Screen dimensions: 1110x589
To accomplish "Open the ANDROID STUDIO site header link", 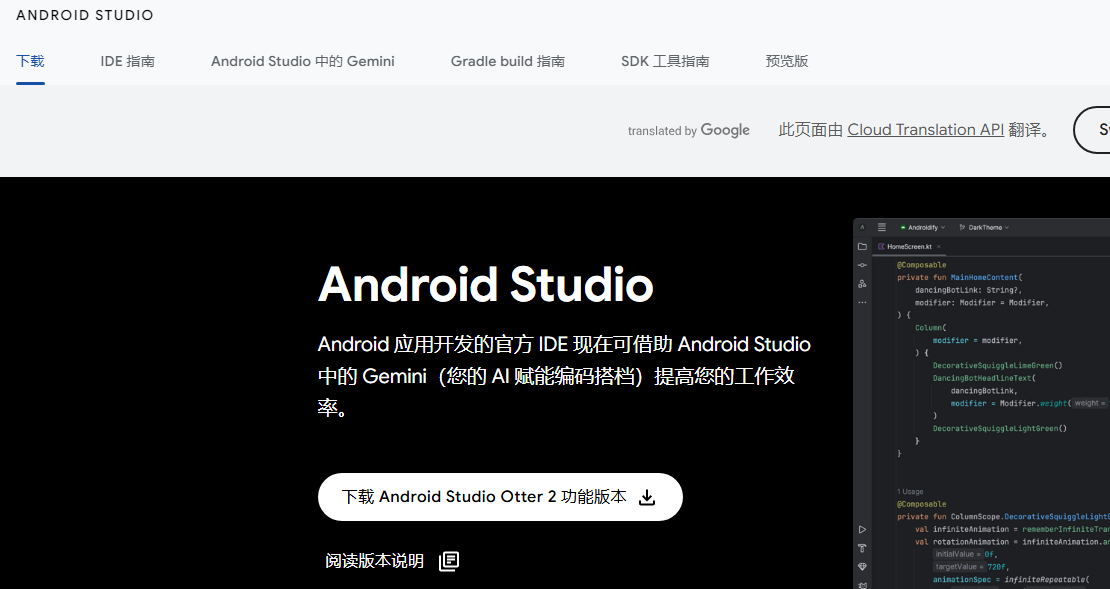I will (85, 15).
